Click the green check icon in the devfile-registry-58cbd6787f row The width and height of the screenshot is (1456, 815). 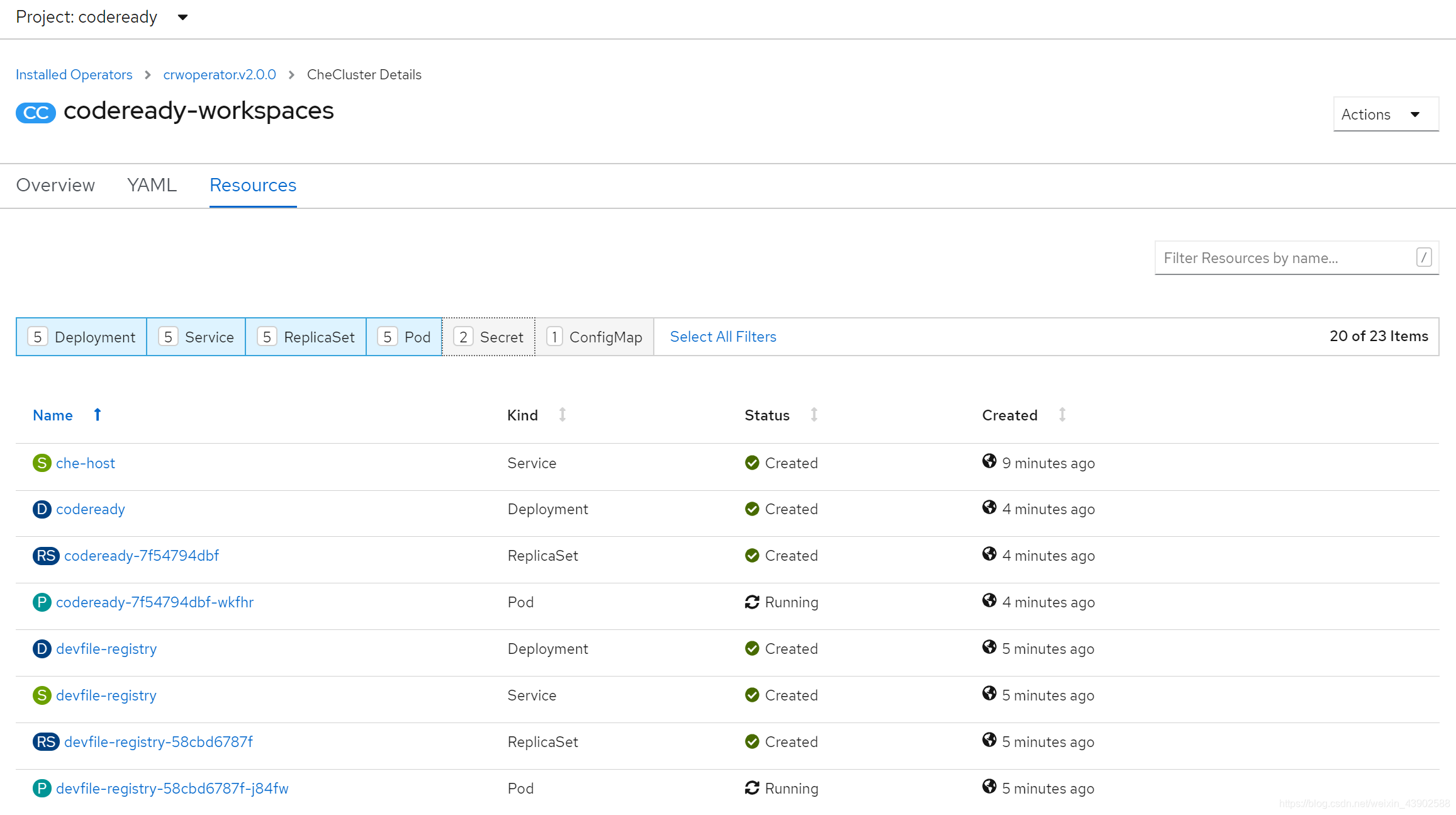[752, 742]
